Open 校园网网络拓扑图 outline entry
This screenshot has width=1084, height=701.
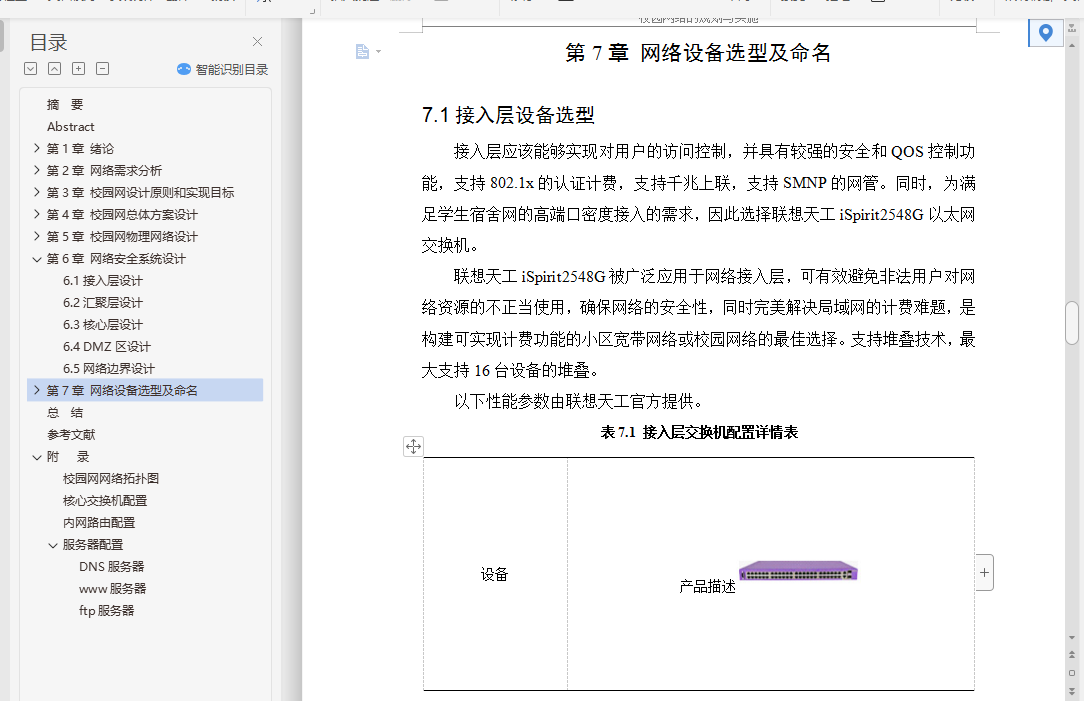pyautogui.click(x=111, y=479)
